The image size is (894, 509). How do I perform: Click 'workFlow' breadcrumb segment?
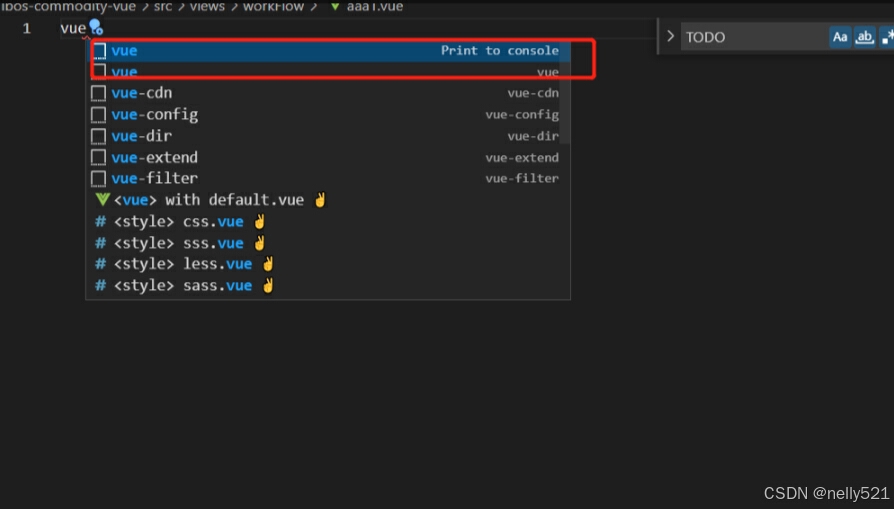(274, 6)
